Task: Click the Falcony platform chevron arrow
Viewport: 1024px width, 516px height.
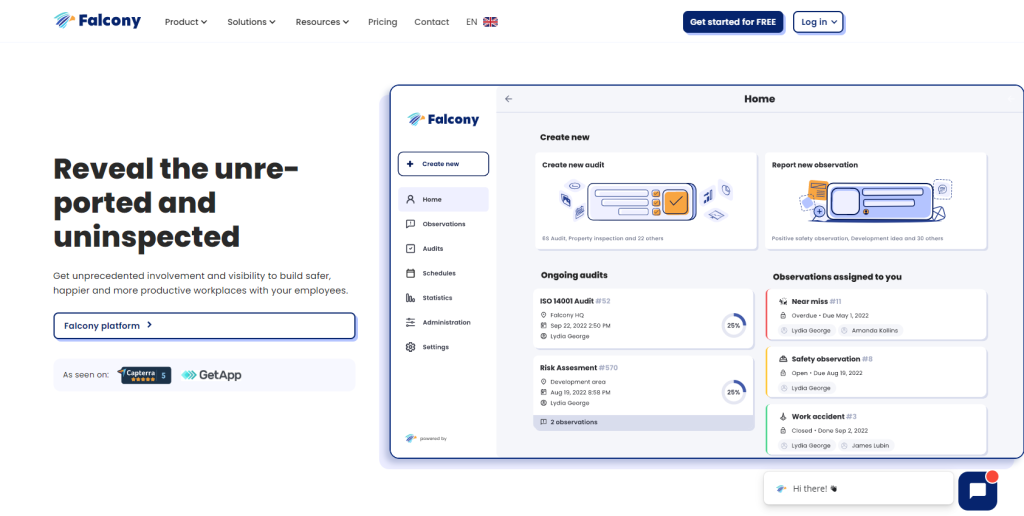Action: (150, 325)
